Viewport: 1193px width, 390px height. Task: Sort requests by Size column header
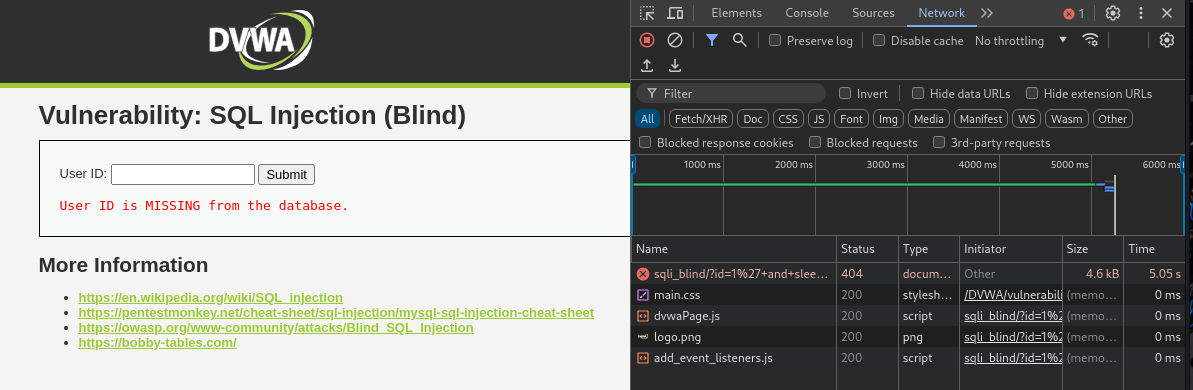click(1093, 249)
